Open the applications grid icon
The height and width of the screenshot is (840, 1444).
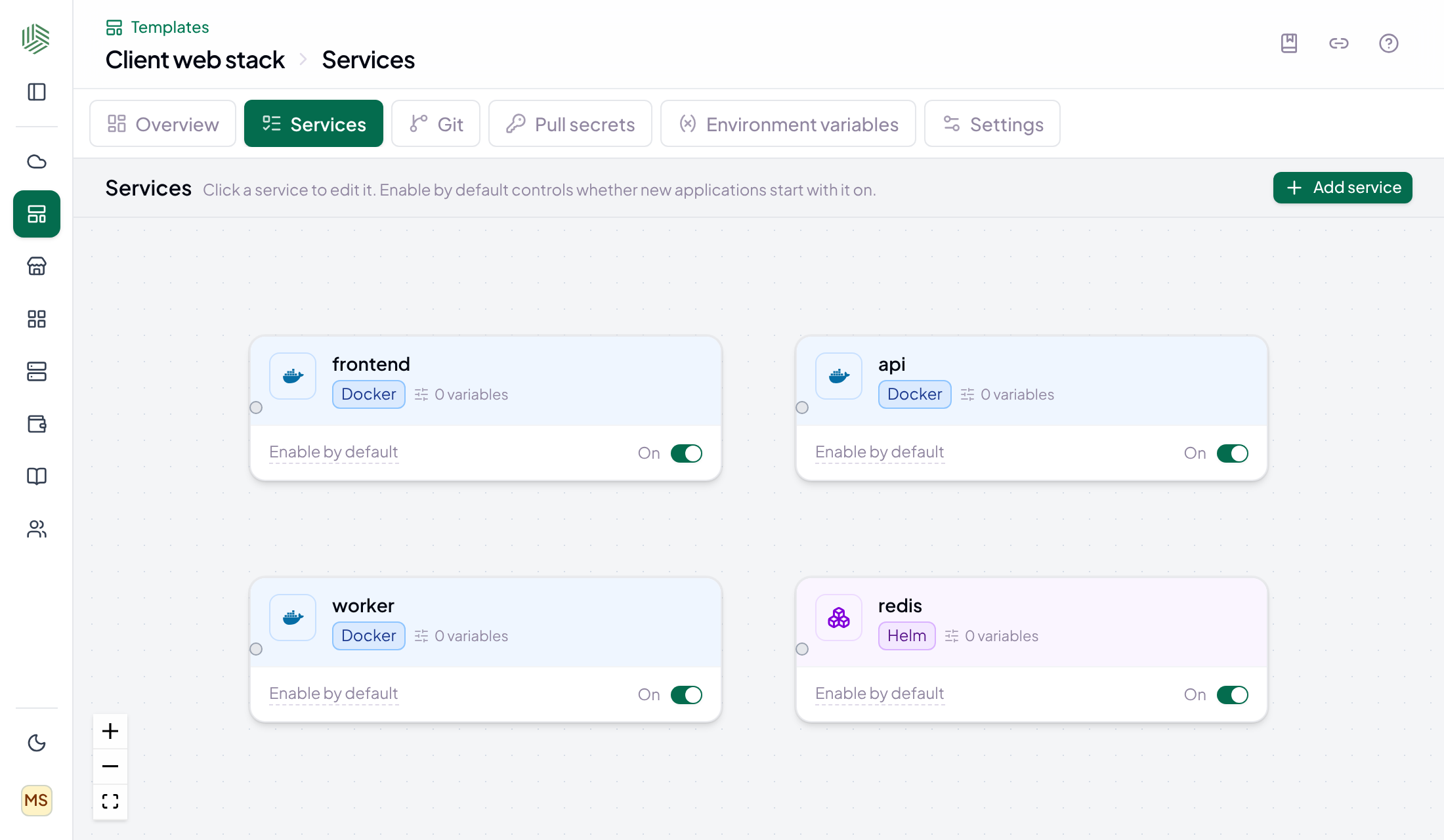click(37, 319)
